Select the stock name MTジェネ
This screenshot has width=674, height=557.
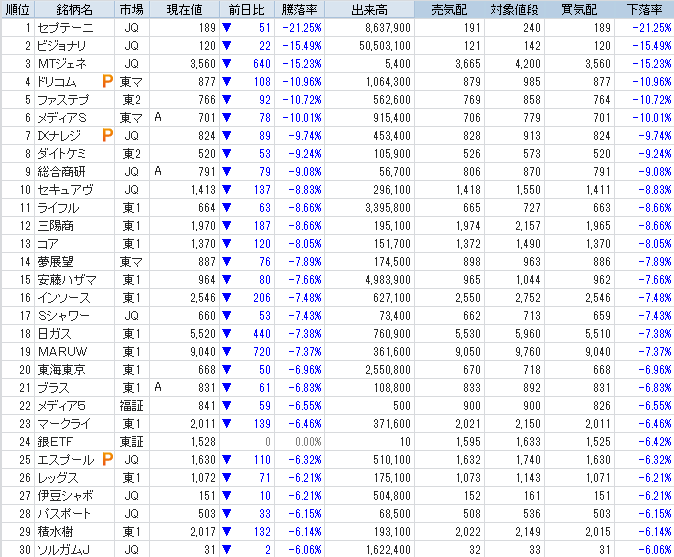pyautogui.click(x=62, y=64)
